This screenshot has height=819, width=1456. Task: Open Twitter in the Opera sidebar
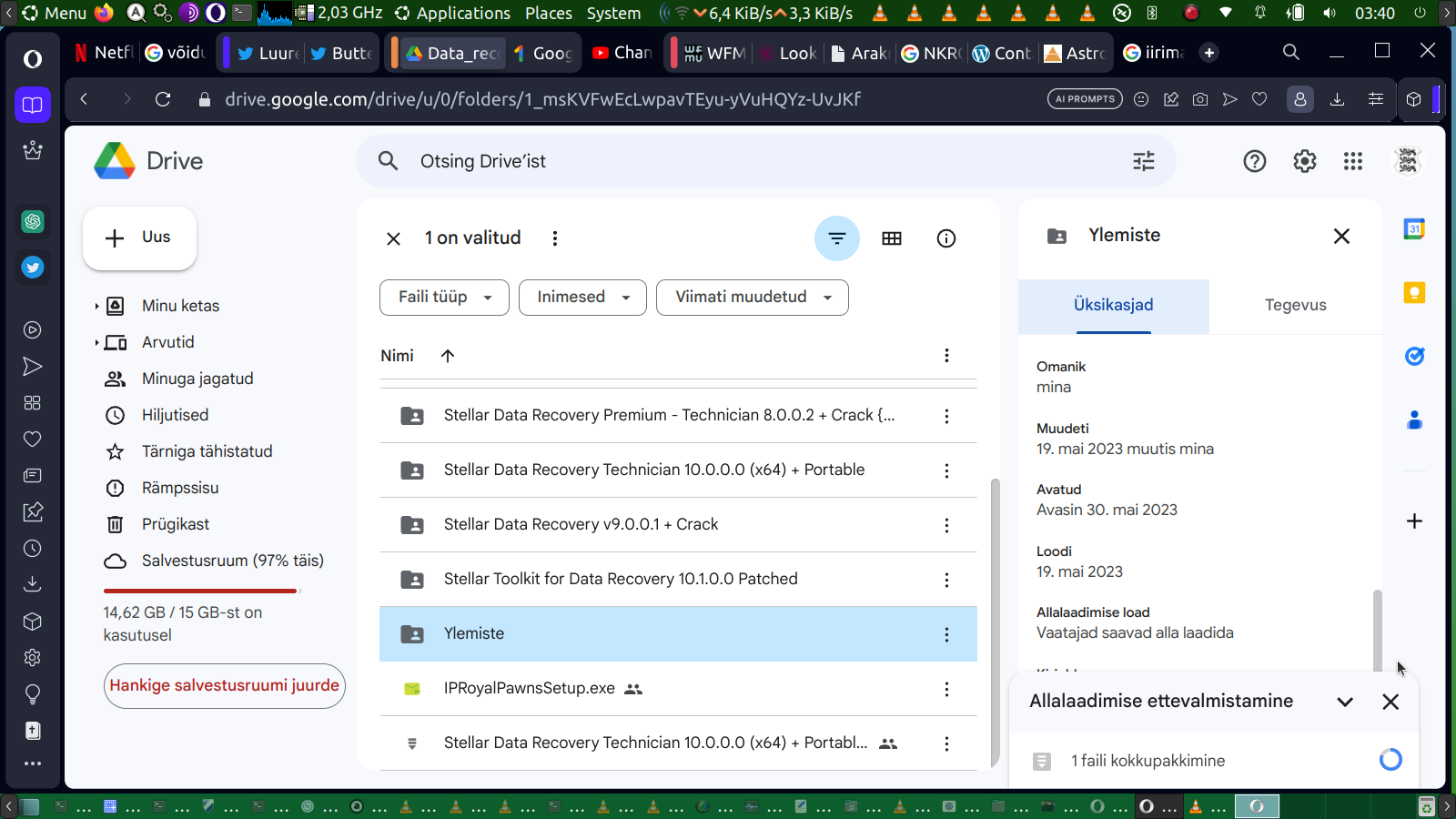[33, 267]
